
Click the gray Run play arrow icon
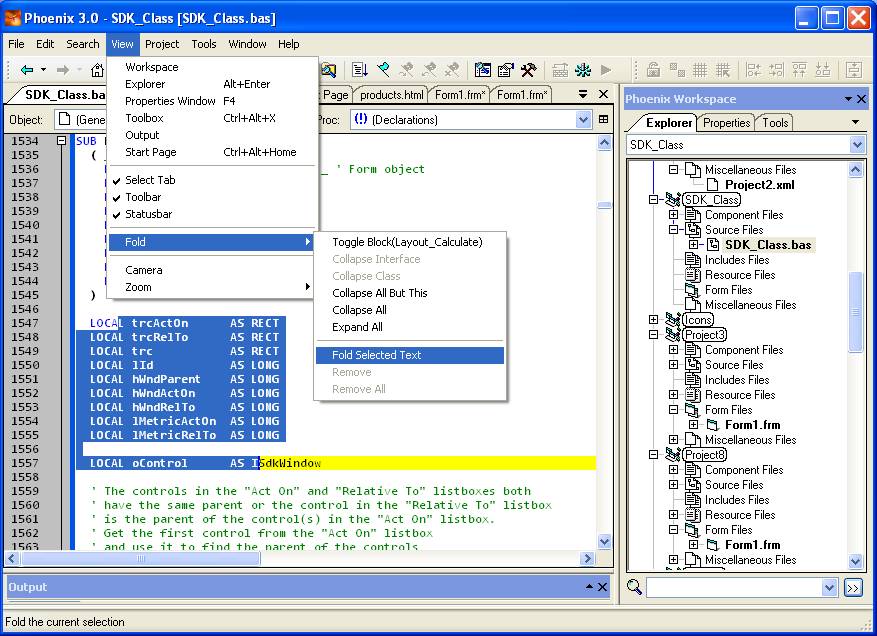(606, 70)
